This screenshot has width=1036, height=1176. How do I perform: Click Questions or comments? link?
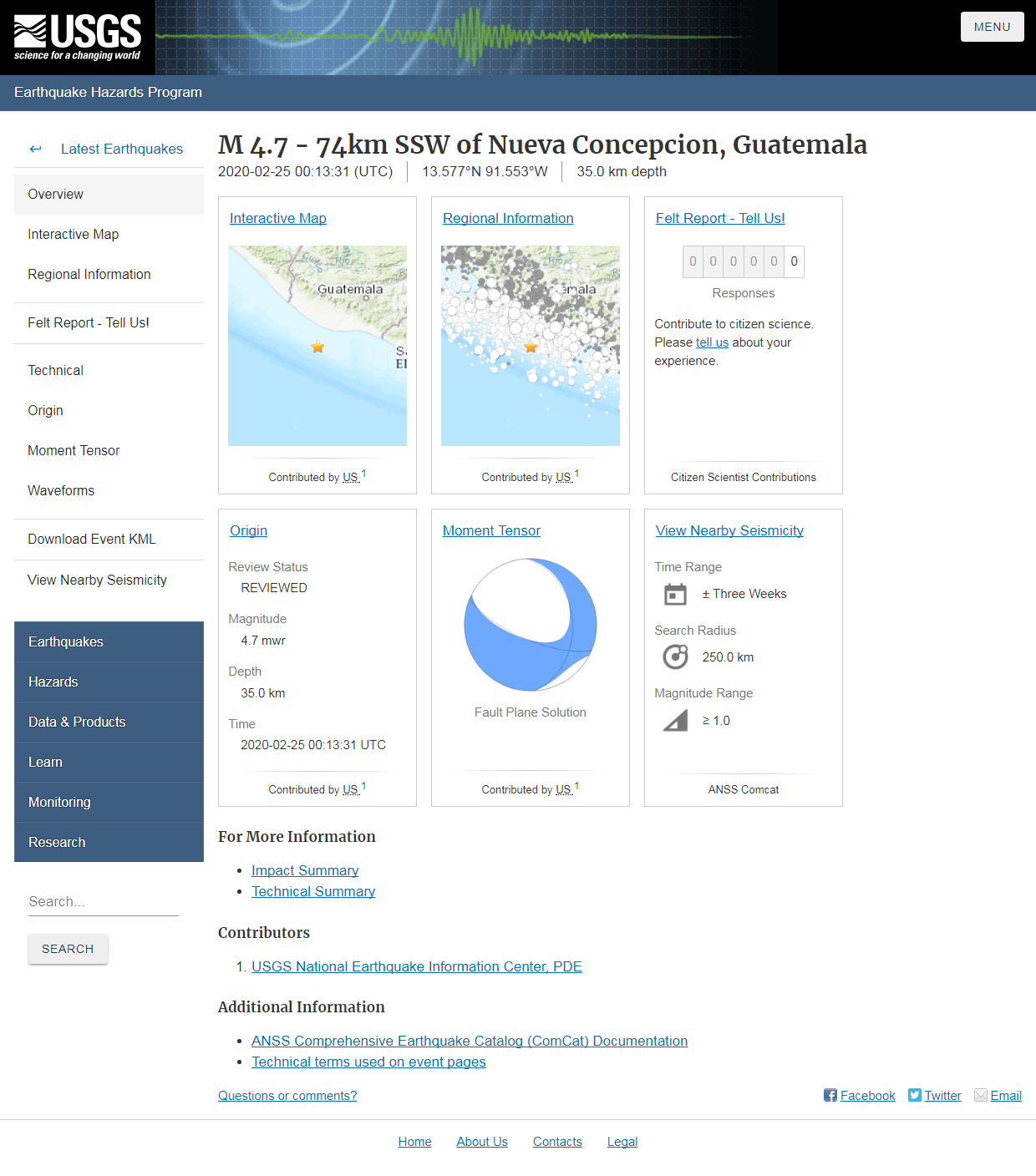287,1096
